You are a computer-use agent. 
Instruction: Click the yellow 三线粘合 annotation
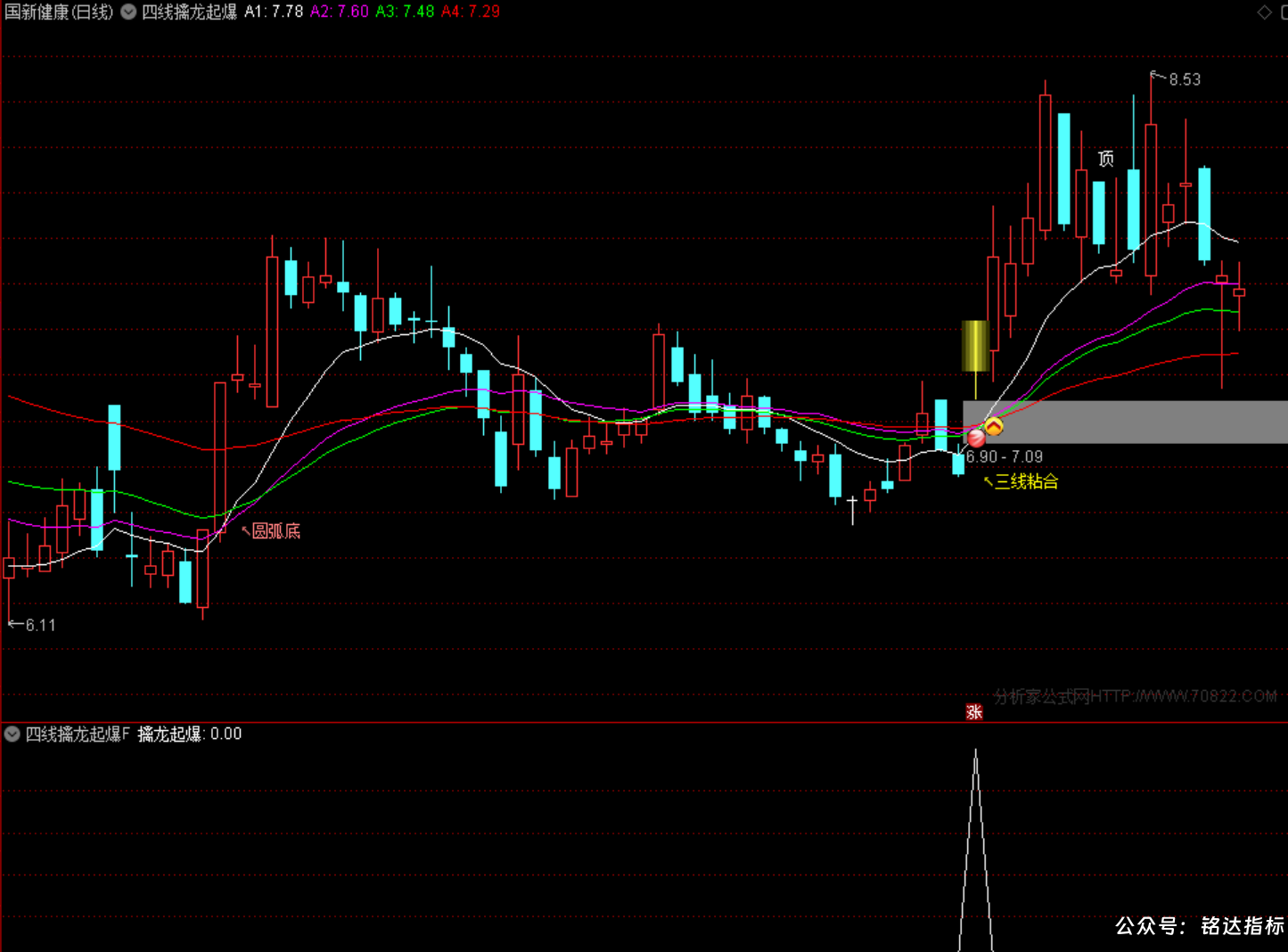pyautogui.click(x=1027, y=481)
